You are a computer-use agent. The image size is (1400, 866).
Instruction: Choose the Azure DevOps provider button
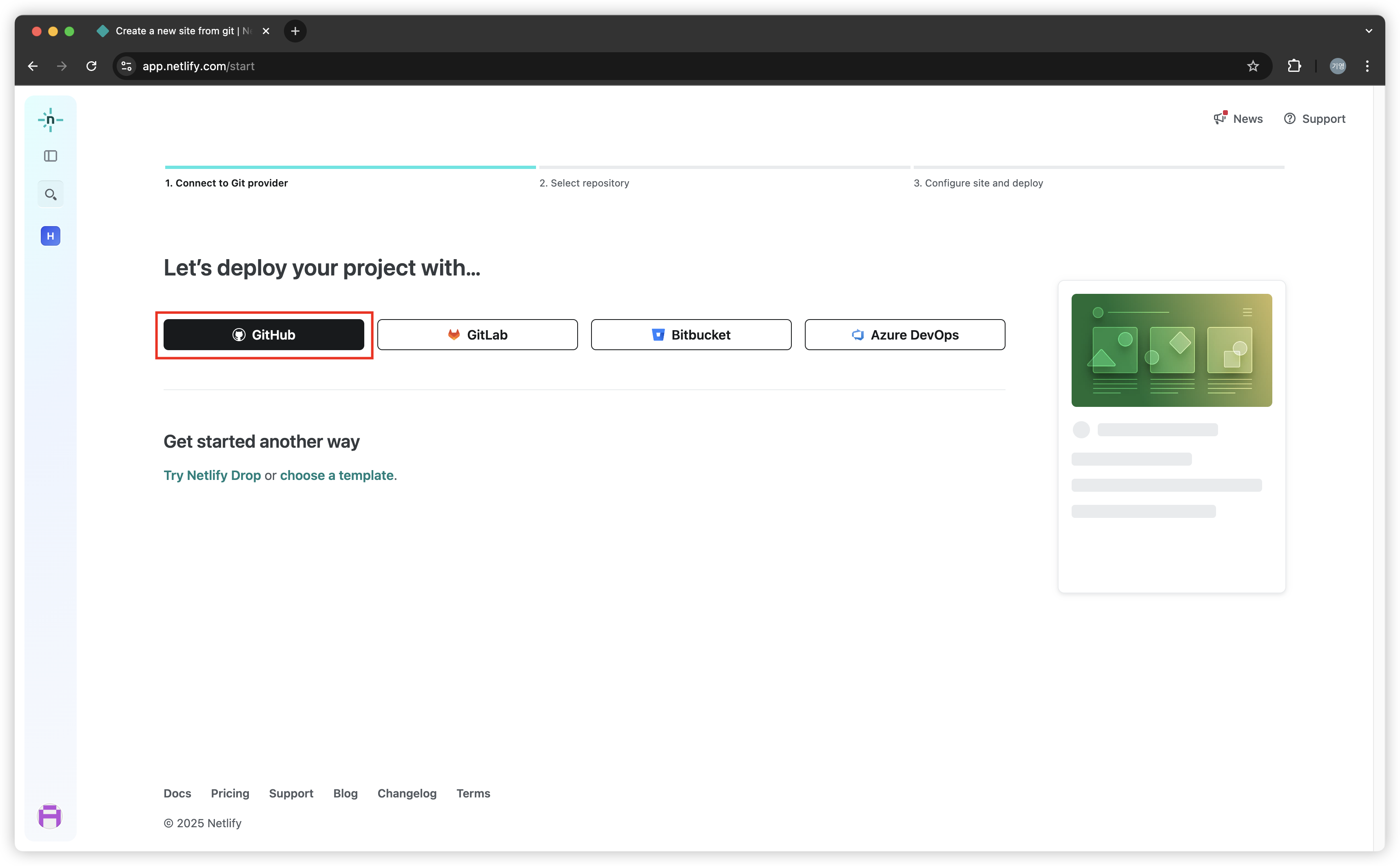point(905,335)
